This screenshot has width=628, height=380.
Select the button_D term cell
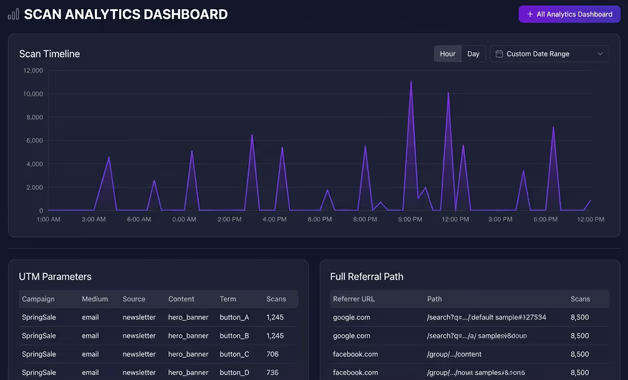234,373
